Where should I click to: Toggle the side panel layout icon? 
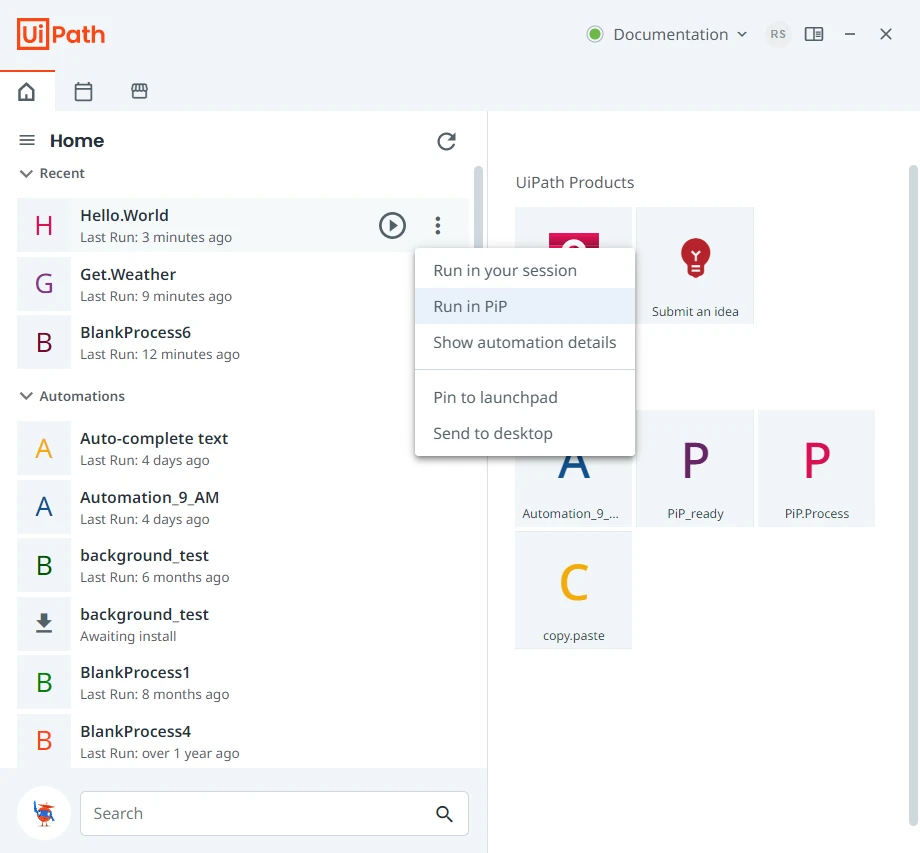(x=814, y=35)
